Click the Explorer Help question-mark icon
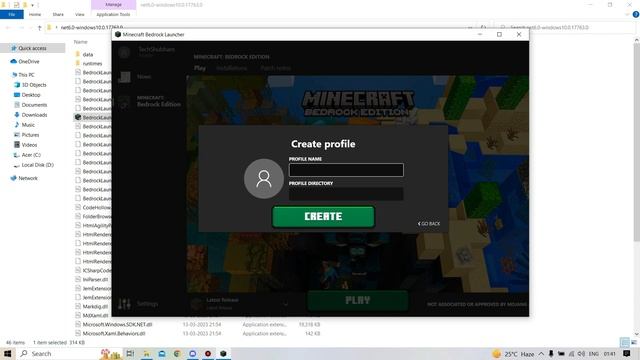Viewport: 640px width, 360px height. [636, 15]
